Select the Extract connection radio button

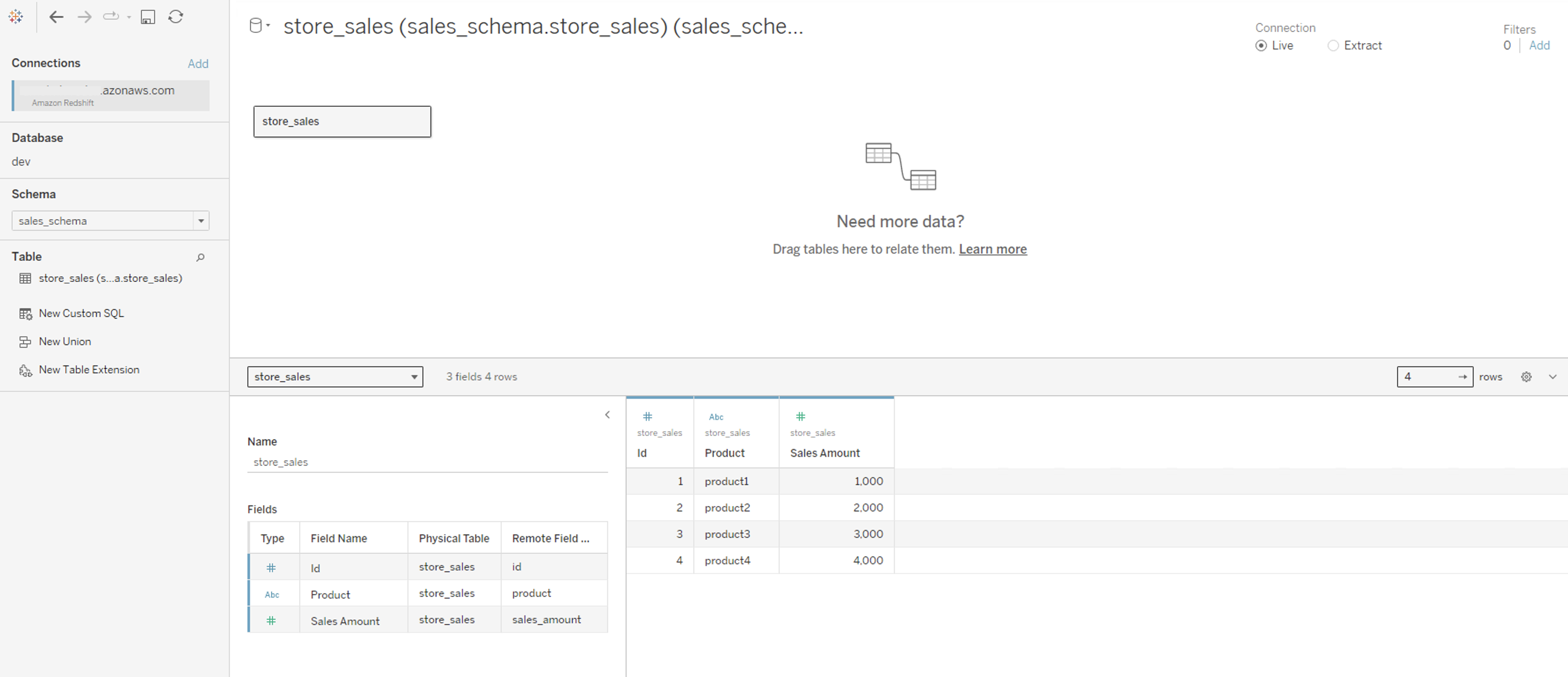(1333, 46)
